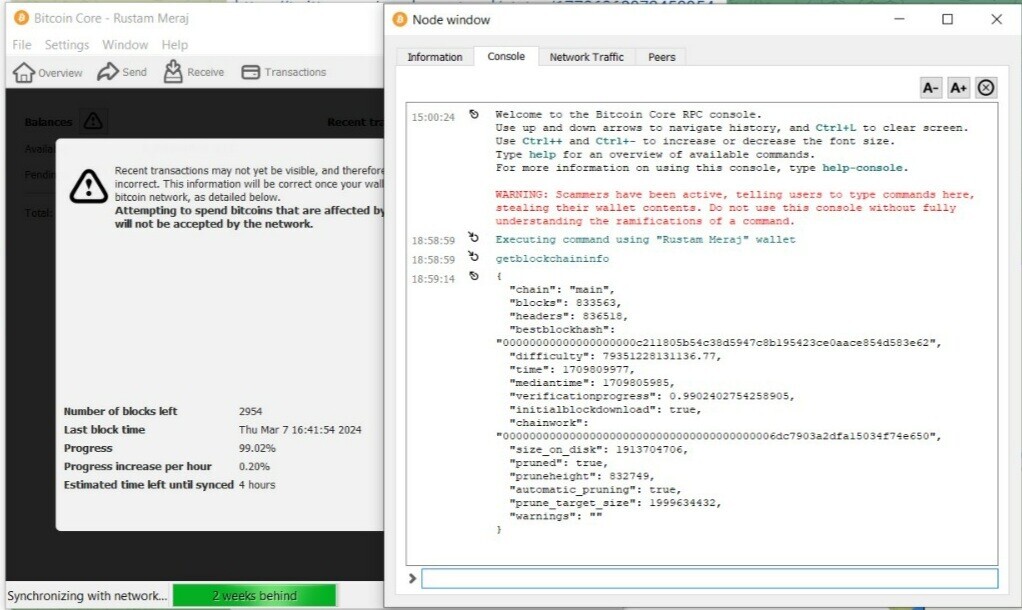Screen dimensions: 1022x610
Task: Click the icon beside the 15:00:24 welcome message
Action: click(474, 114)
